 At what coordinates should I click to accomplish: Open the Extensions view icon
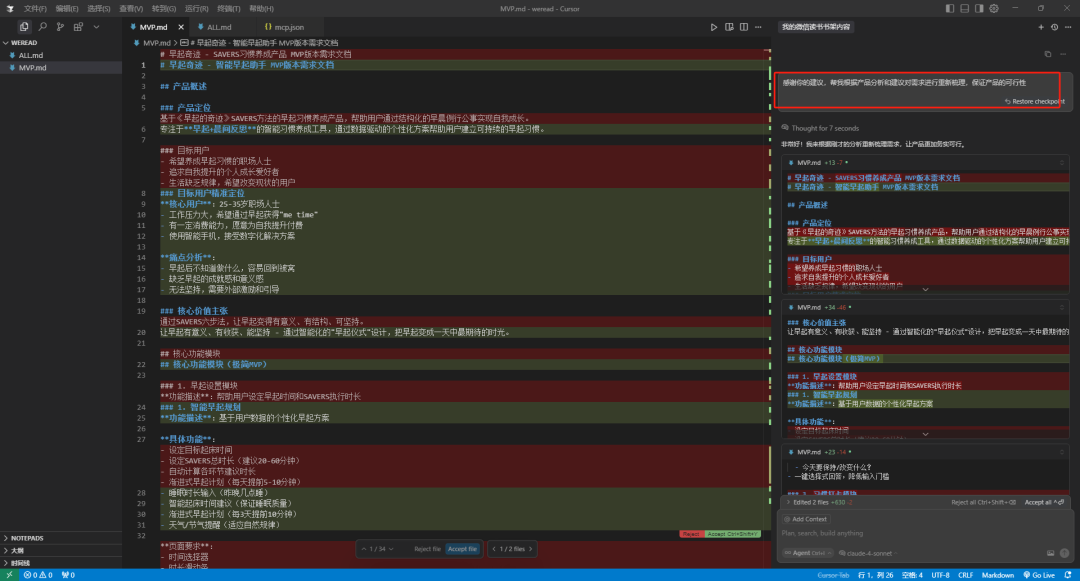[x=79, y=27]
